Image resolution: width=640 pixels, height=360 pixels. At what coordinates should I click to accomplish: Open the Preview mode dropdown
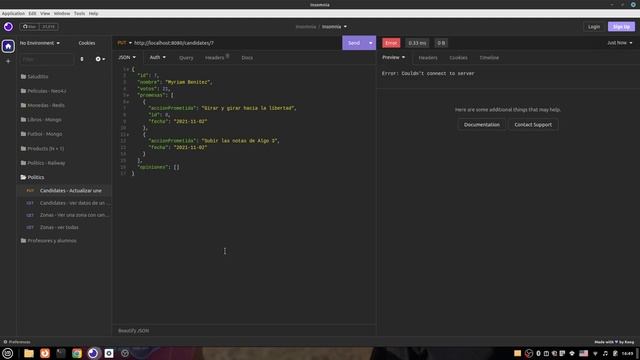(393, 58)
